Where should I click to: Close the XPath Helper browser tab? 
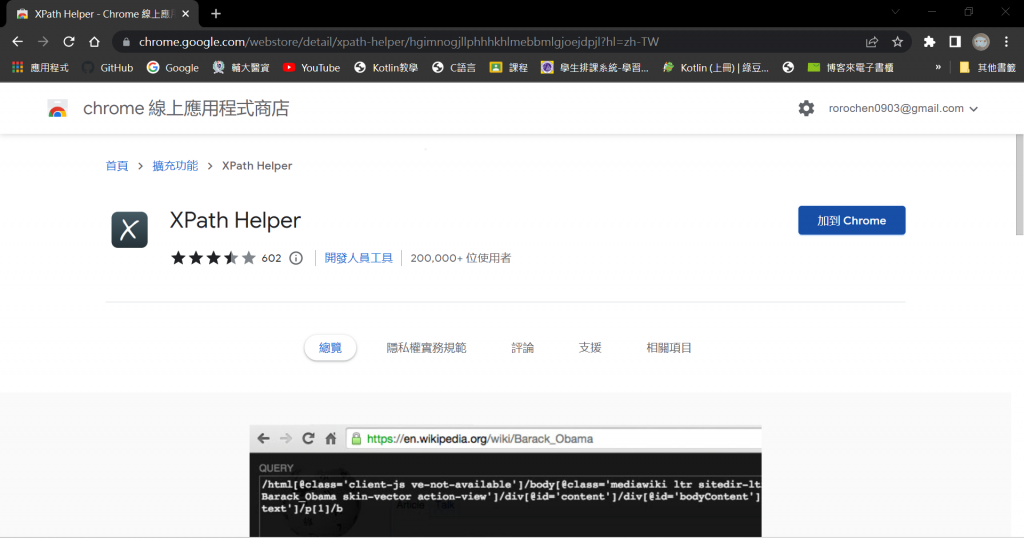pos(185,14)
